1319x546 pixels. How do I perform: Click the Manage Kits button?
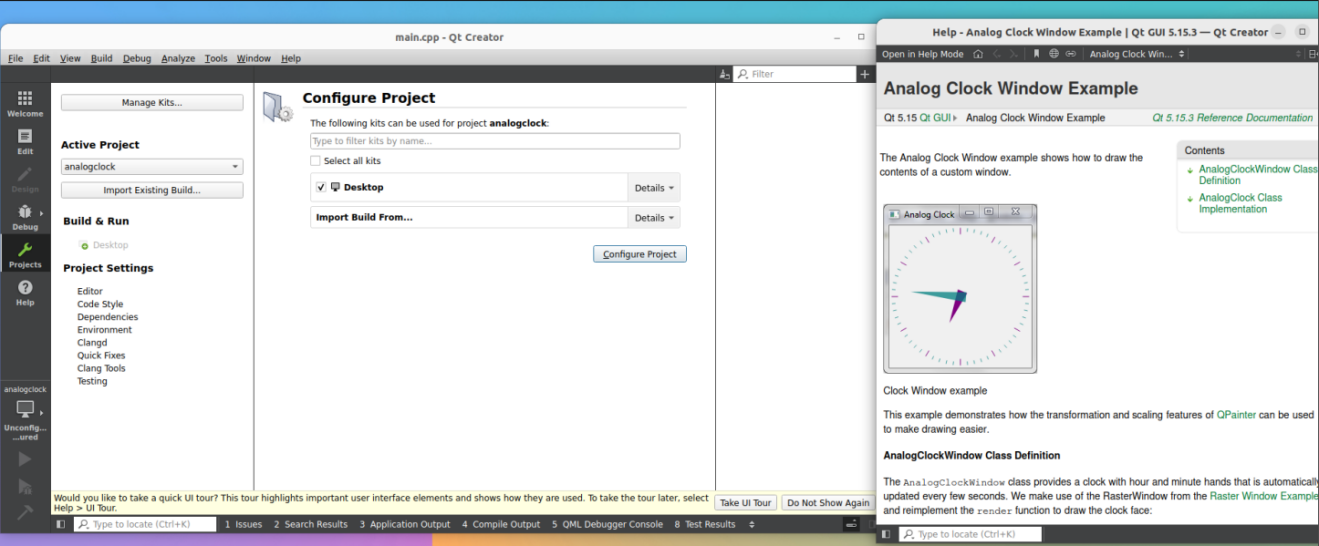(x=152, y=102)
